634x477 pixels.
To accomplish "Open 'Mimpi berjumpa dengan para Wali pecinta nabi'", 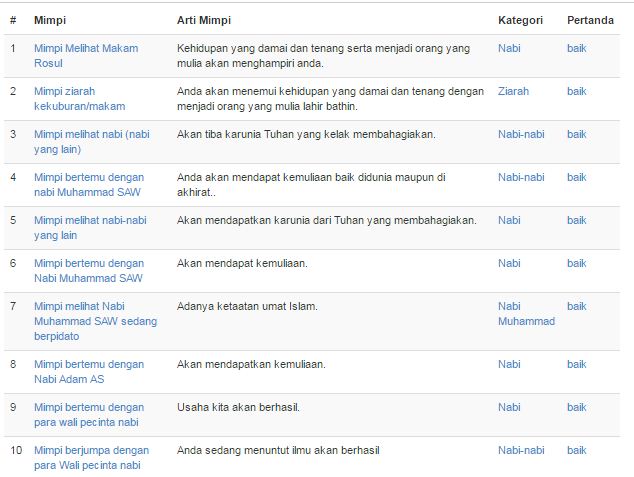I will pos(91,458).
